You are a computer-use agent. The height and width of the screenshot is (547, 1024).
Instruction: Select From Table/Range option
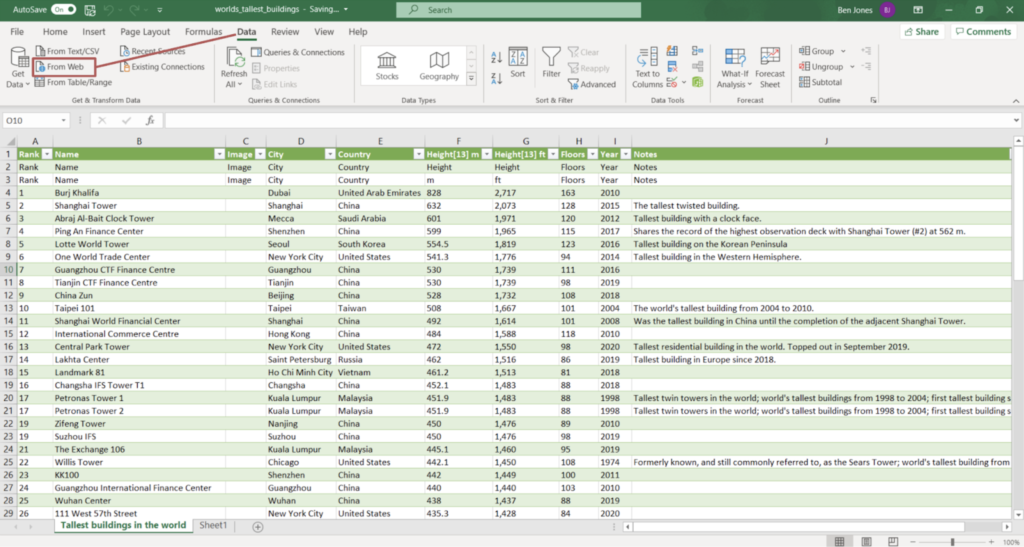point(73,82)
